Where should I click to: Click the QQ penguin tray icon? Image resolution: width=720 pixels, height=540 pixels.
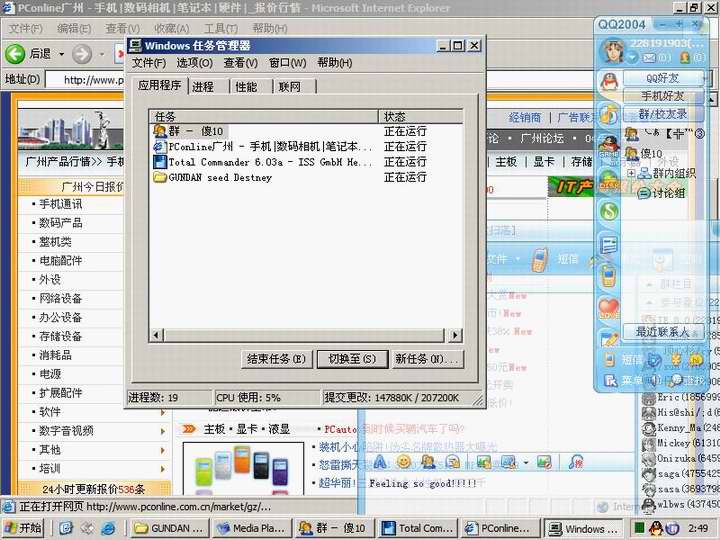pos(656,529)
